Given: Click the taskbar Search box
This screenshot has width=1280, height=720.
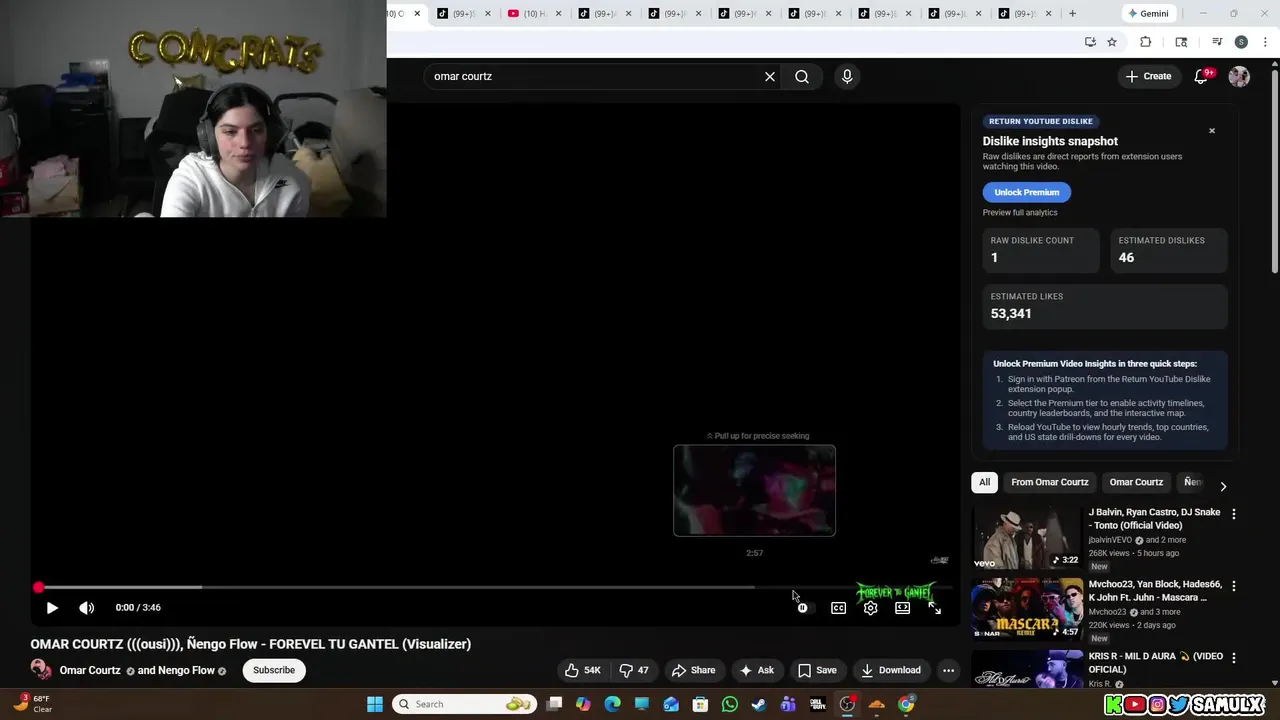Looking at the screenshot, I should pos(465,704).
